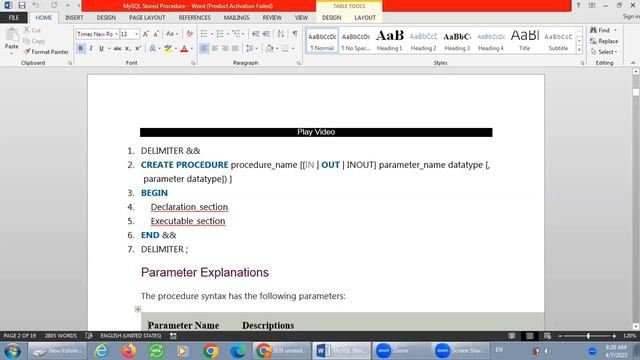Switch to REFERENCES tab
The width and height of the screenshot is (640, 360).
194,18
